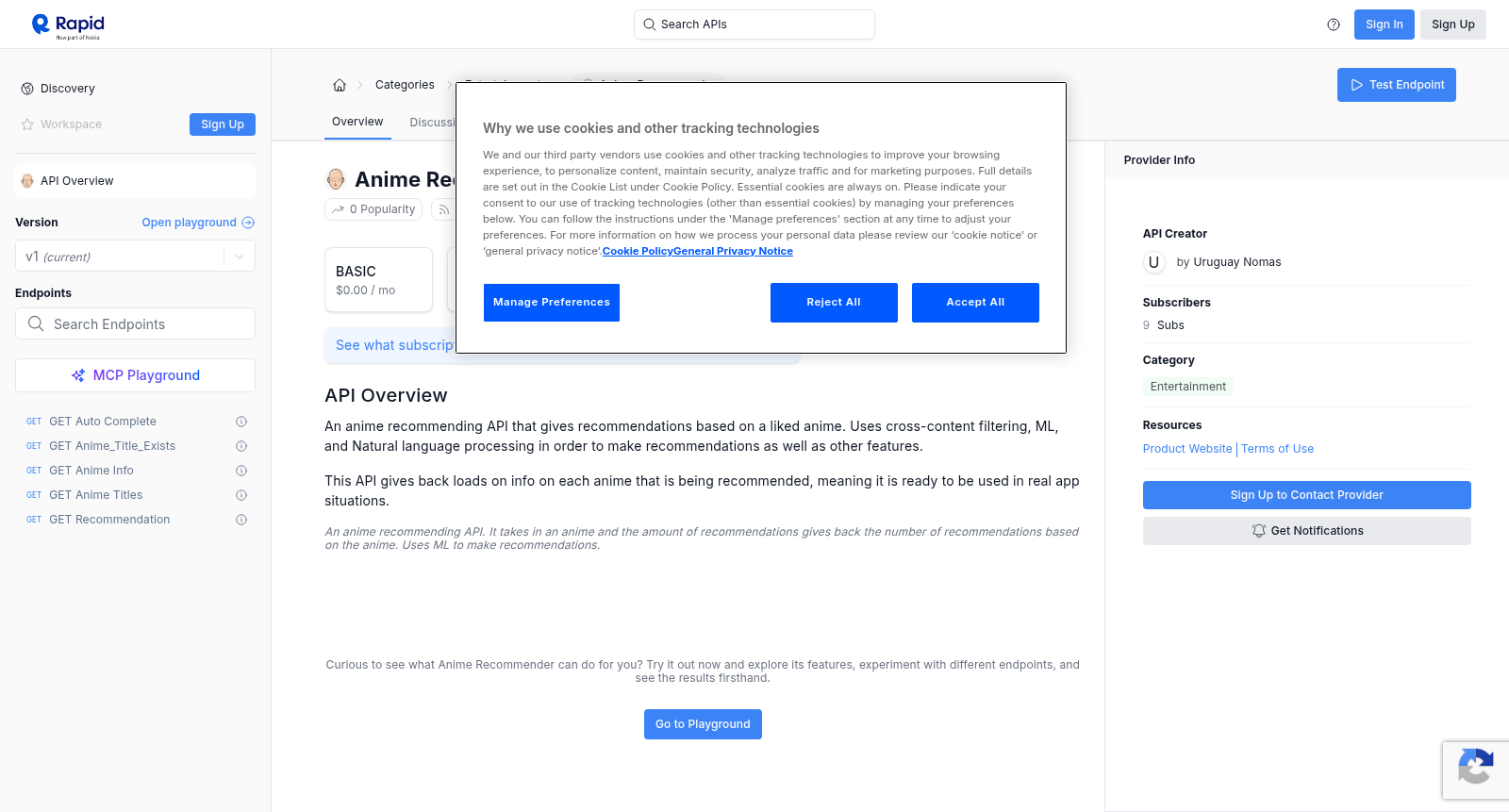Image resolution: width=1509 pixels, height=812 pixels.
Task: Click Sign In button
Action: click(x=1384, y=25)
